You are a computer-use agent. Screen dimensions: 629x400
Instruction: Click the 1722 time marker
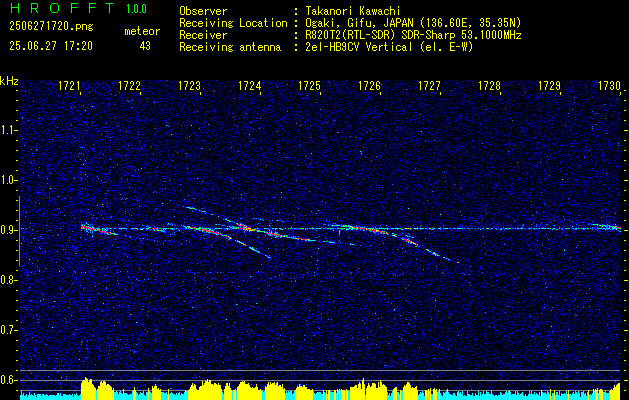click(130, 86)
